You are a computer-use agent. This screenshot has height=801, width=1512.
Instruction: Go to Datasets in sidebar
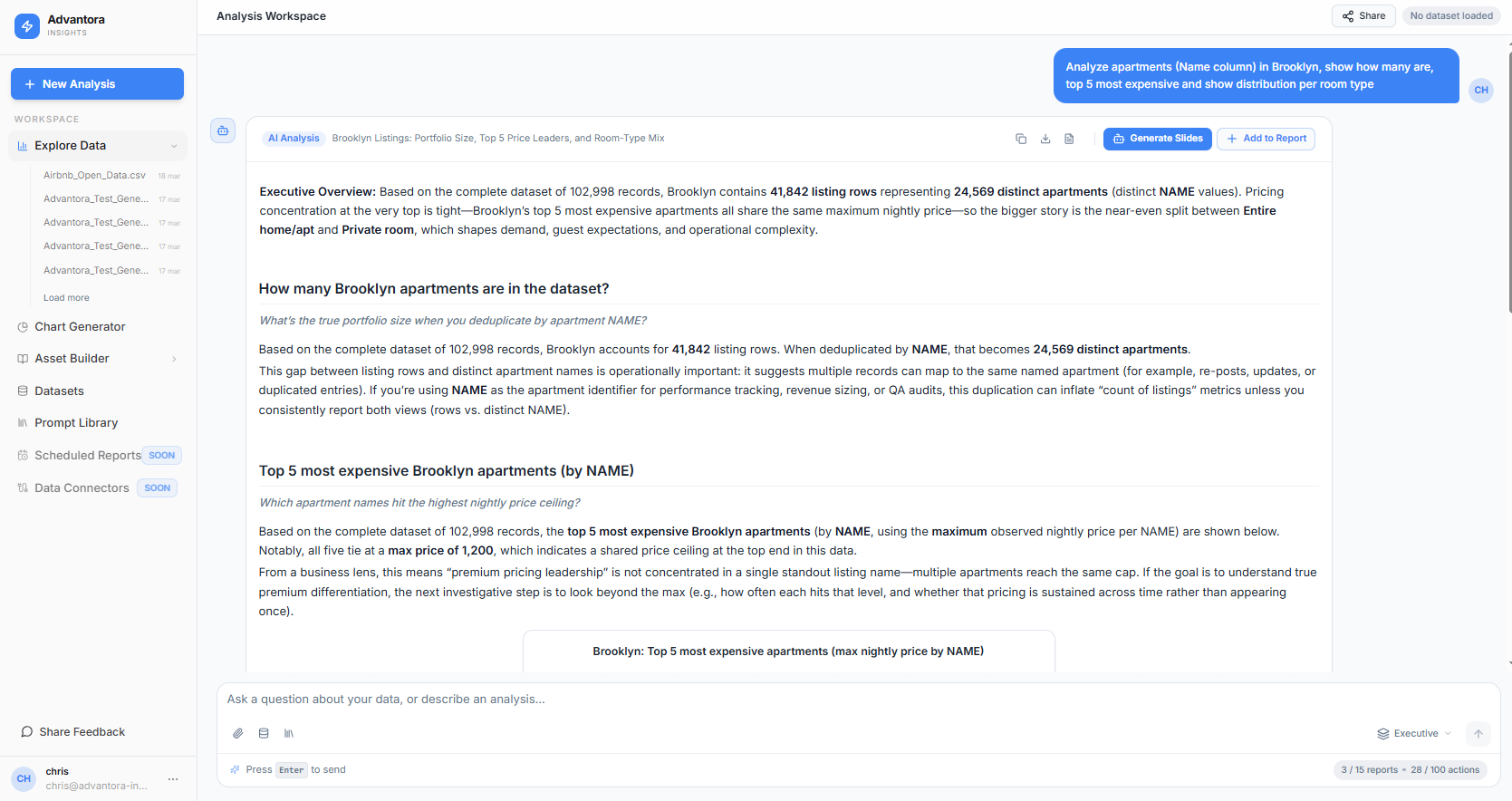[59, 391]
